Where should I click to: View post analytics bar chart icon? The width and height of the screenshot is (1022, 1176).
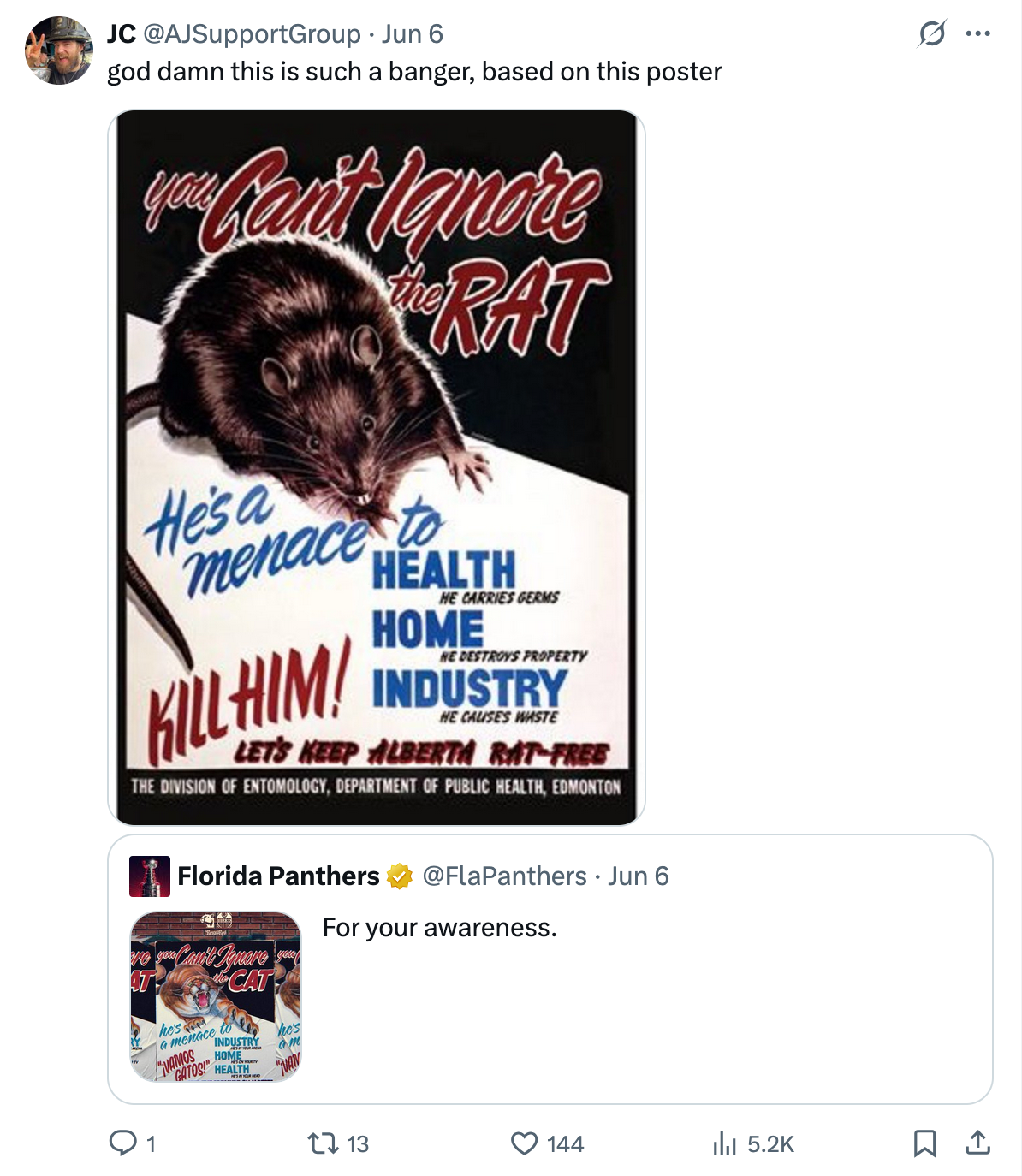724,1143
